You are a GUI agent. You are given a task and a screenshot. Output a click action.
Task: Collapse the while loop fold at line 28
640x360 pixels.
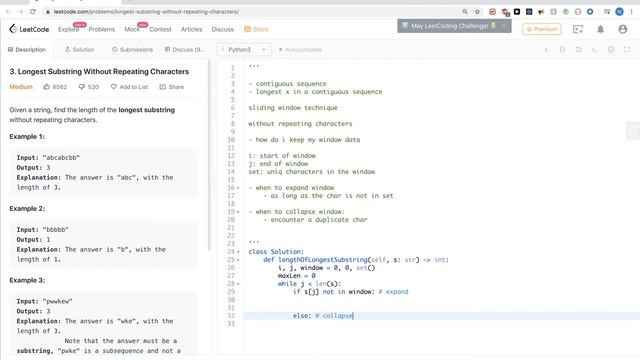[x=238, y=284]
